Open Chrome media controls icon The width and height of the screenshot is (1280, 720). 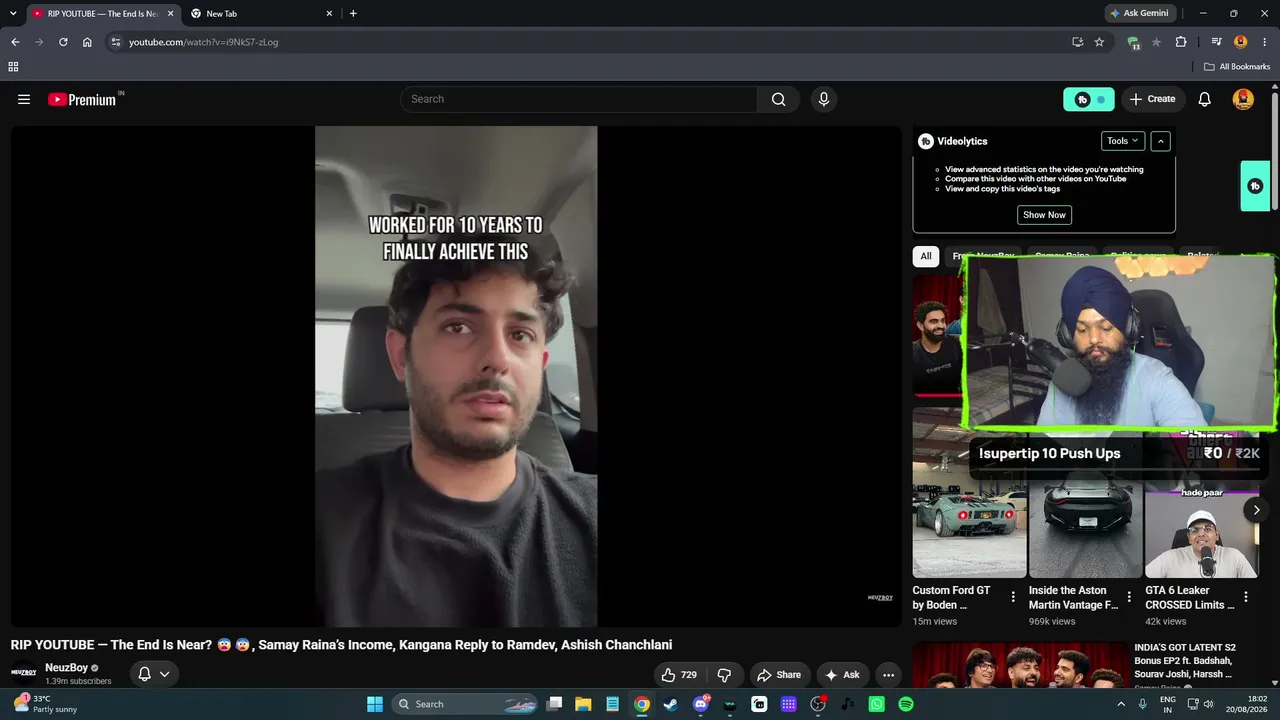click(1216, 42)
